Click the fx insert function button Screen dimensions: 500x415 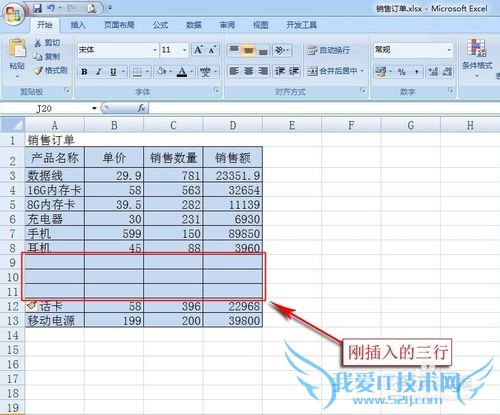pyautogui.click(x=141, y=108)
